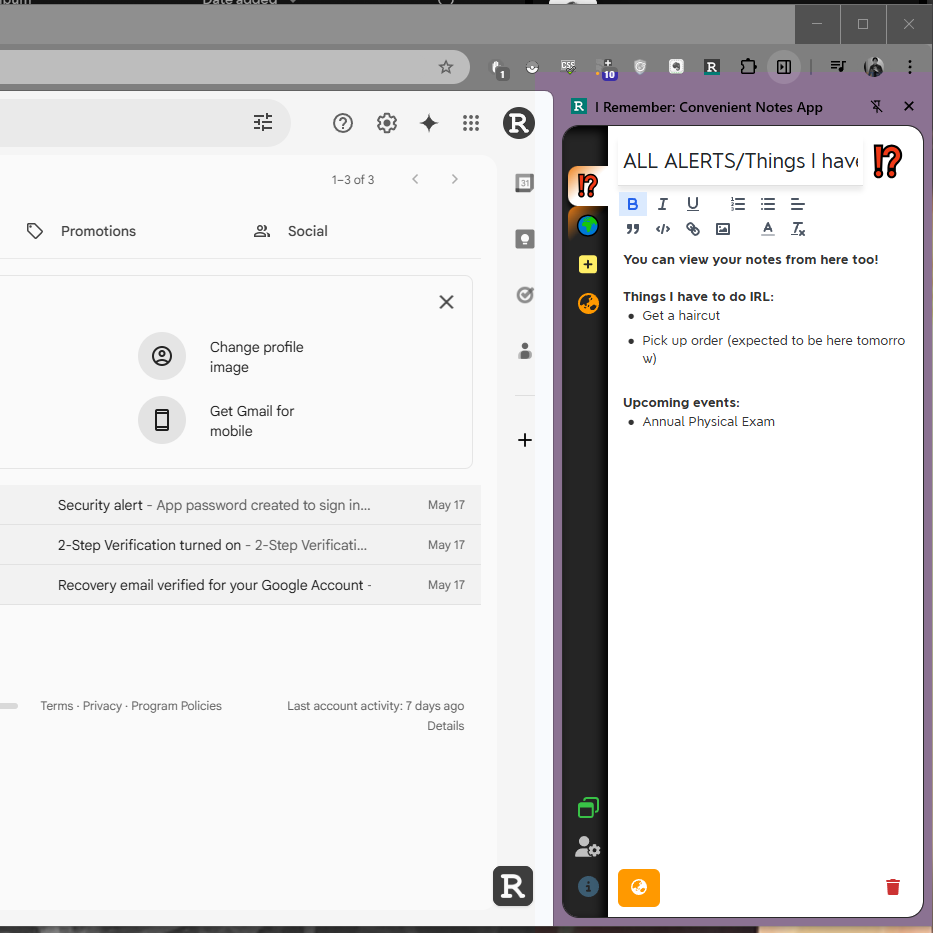Open the blue-green globe note in sidebar

[x=588, y=226]
